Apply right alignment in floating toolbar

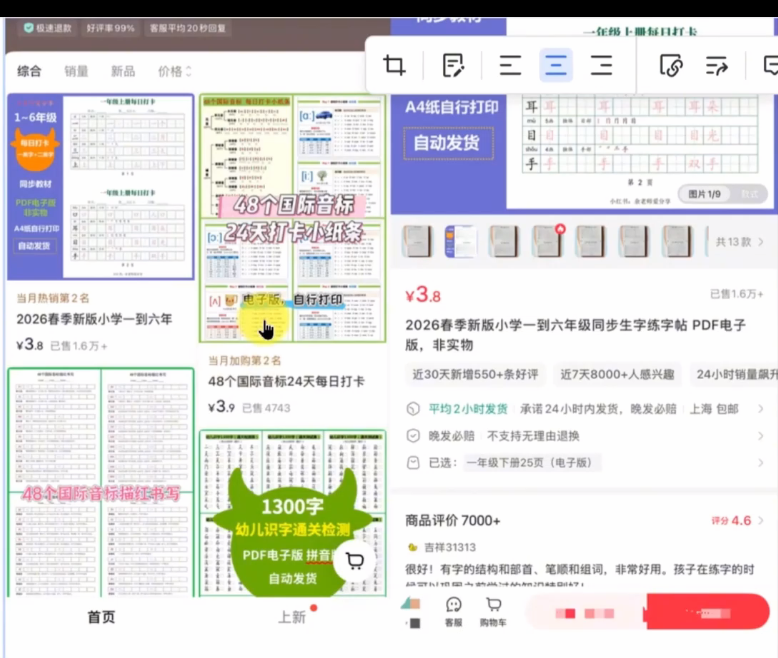(x=601, y=66)
